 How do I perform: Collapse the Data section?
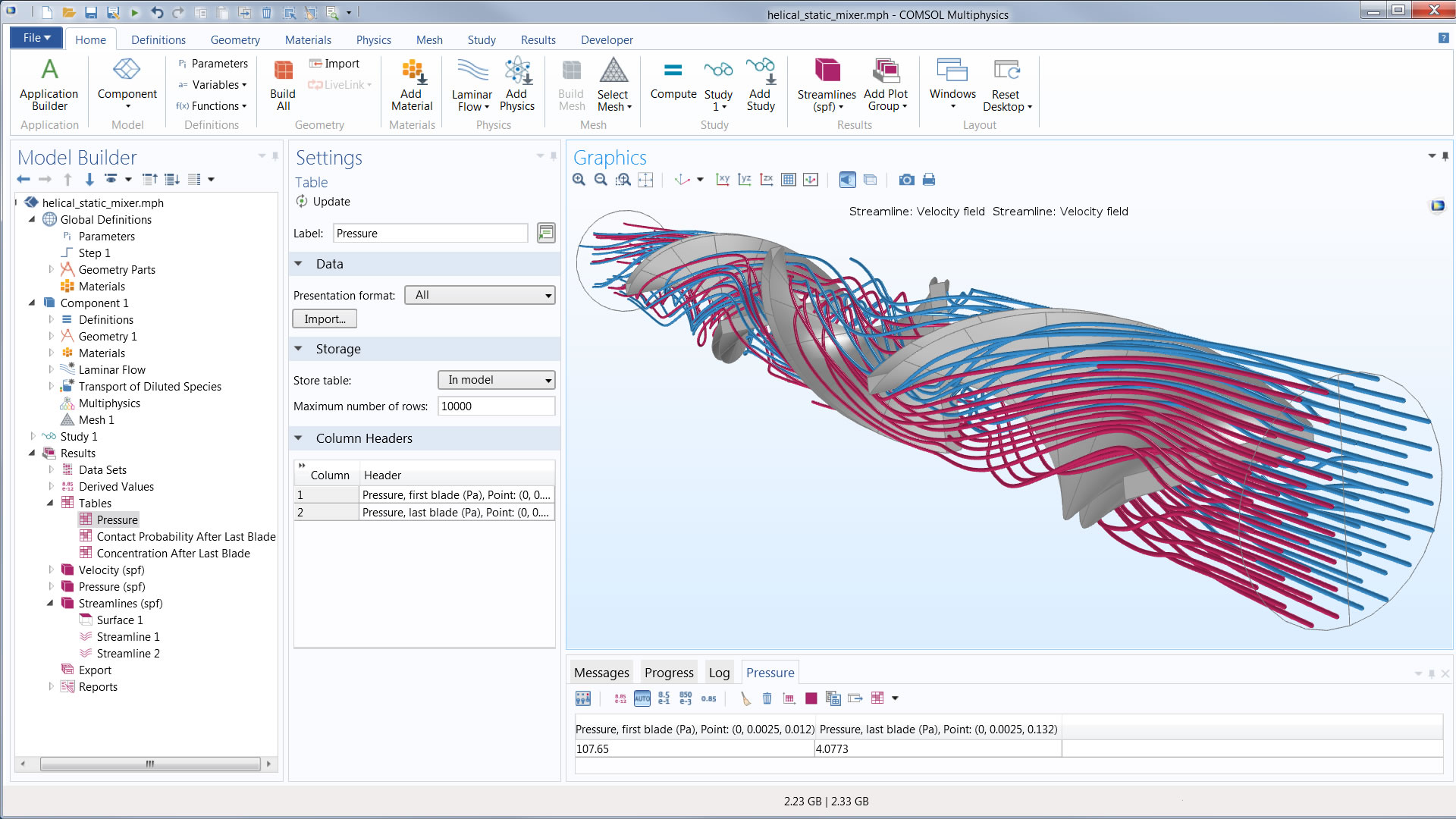pyautogui.click(x=299, y=264)
